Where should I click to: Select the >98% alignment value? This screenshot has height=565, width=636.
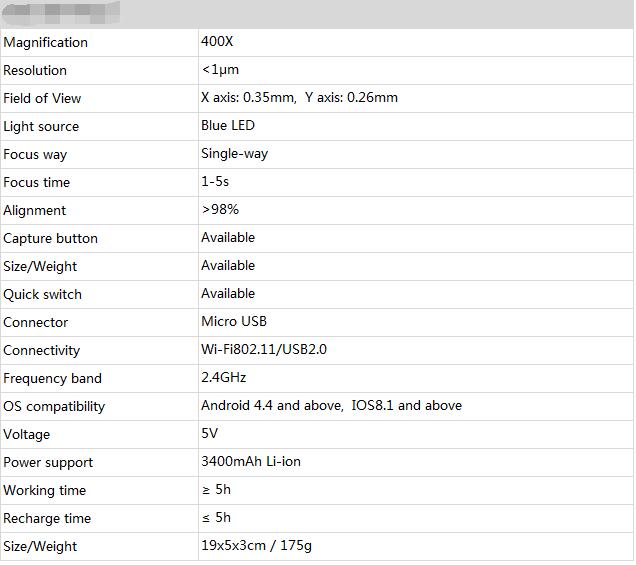point(220,210)
